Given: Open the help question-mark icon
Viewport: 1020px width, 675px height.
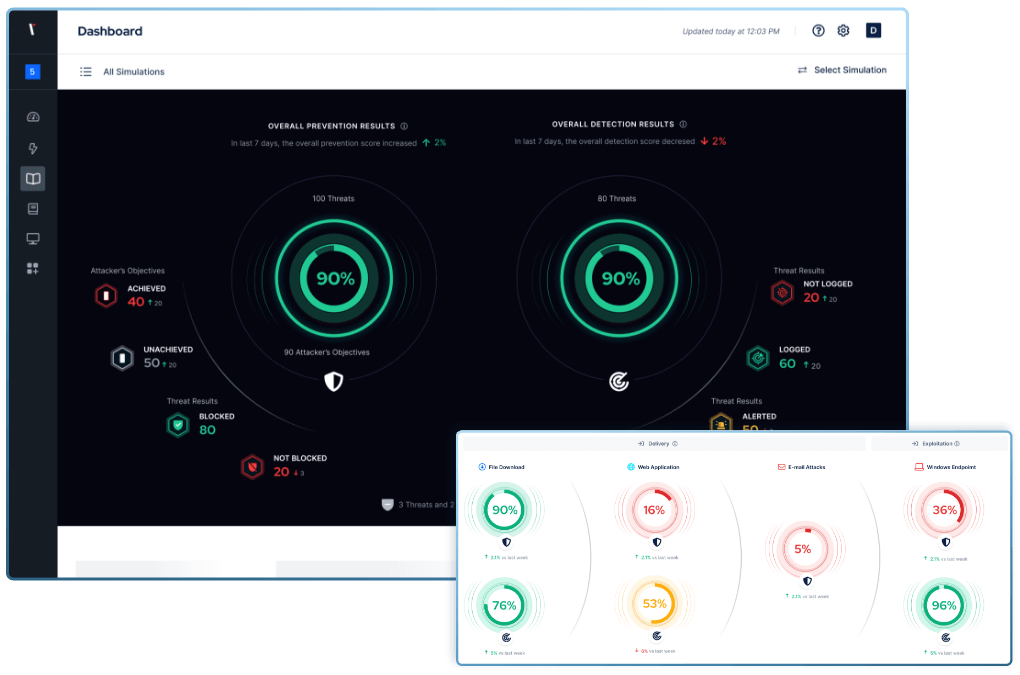Looking at the screenshot, I should [x=818, y=30].
